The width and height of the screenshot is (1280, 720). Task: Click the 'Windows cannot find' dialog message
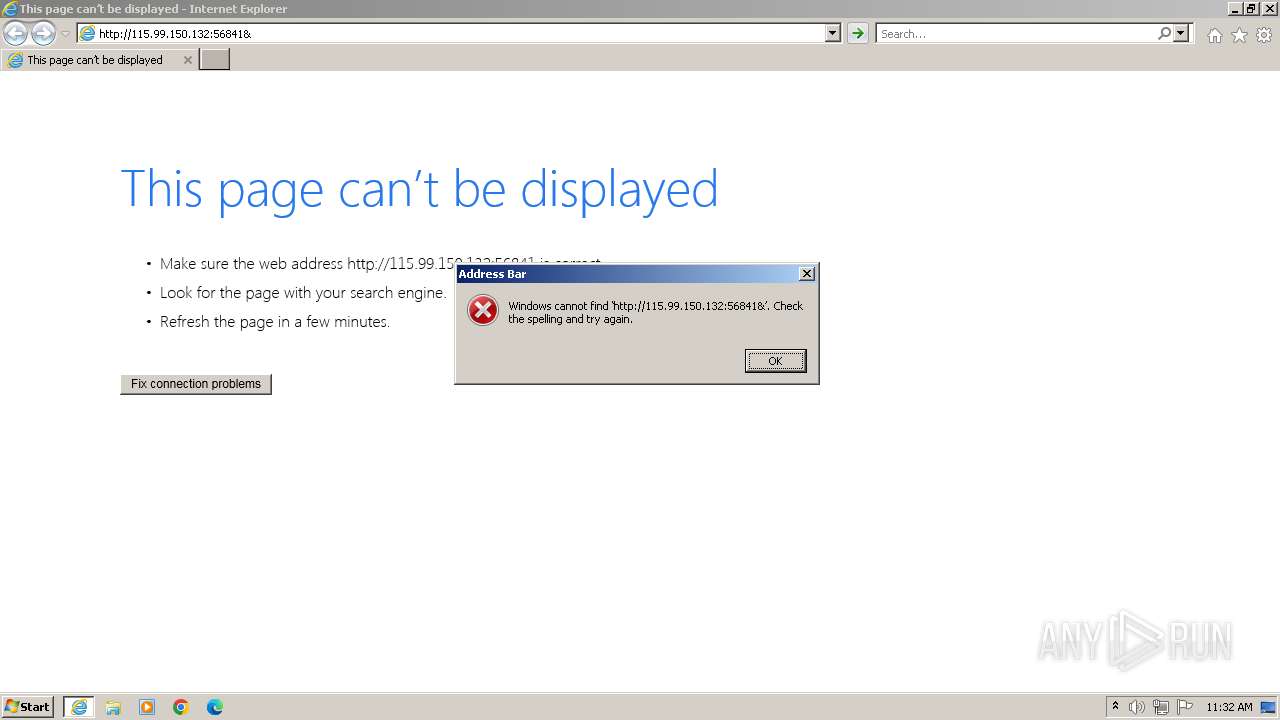[x=655, y=313]
